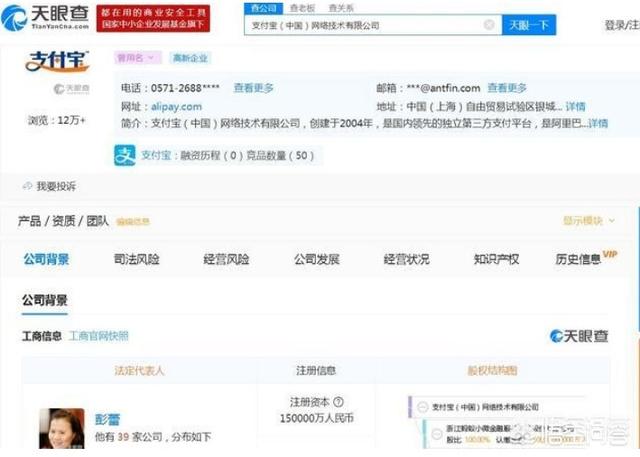Open the 工商官网快照 link
This screenshot has height=457, width=640.
click(98, 336)
